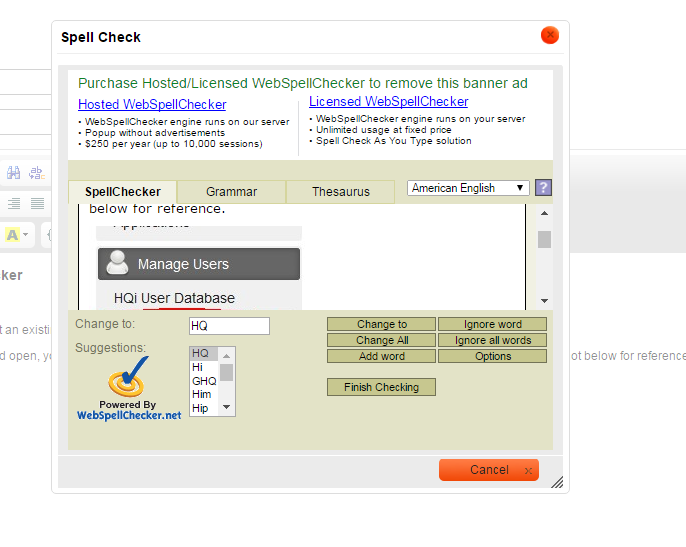
Task: Select suggestion GHQ in the list
Action: pos(204,381)
